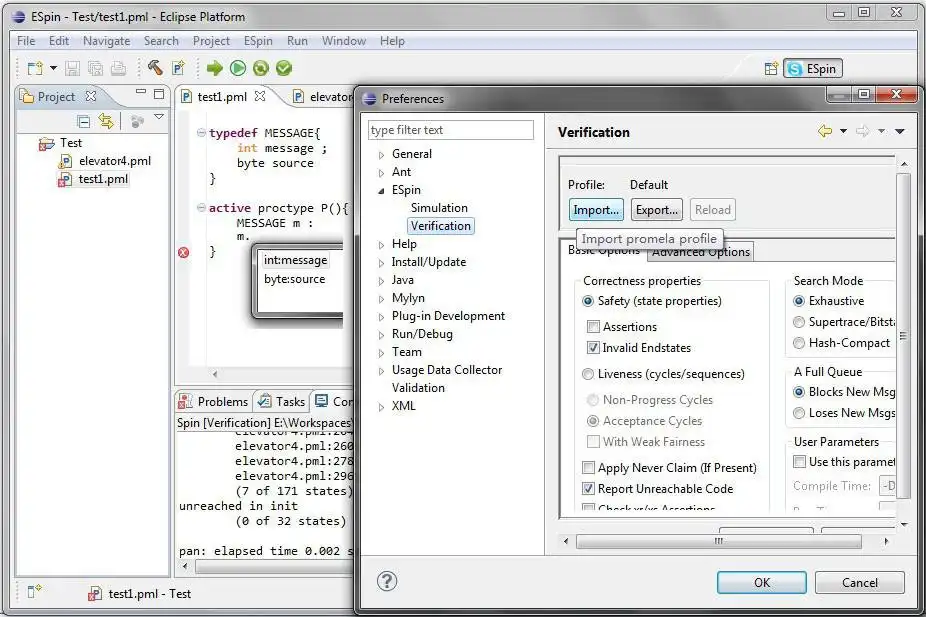Open the Back history dropdown arrow

click(x=843, y=131)
